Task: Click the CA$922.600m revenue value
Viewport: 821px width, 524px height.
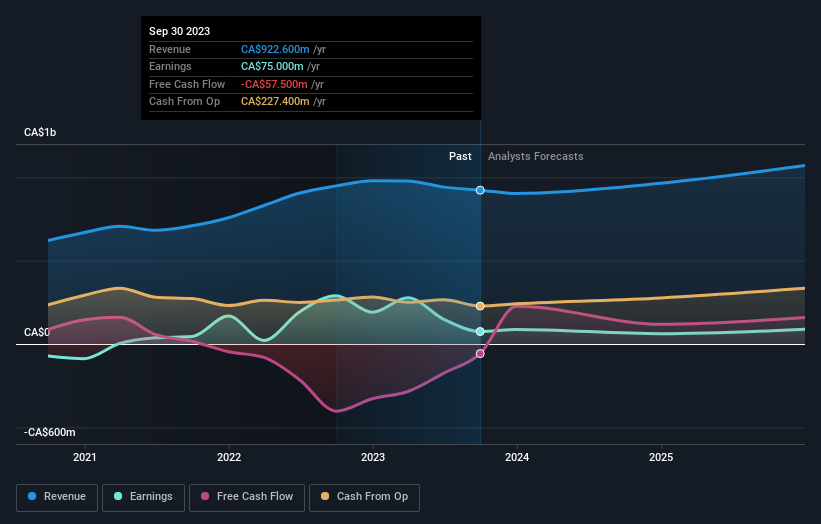Action: (275, 49)
